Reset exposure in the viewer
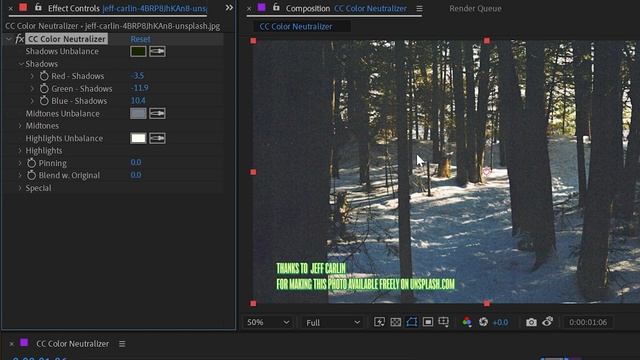This screenshot has width=640, height=360. click(483, 322)
